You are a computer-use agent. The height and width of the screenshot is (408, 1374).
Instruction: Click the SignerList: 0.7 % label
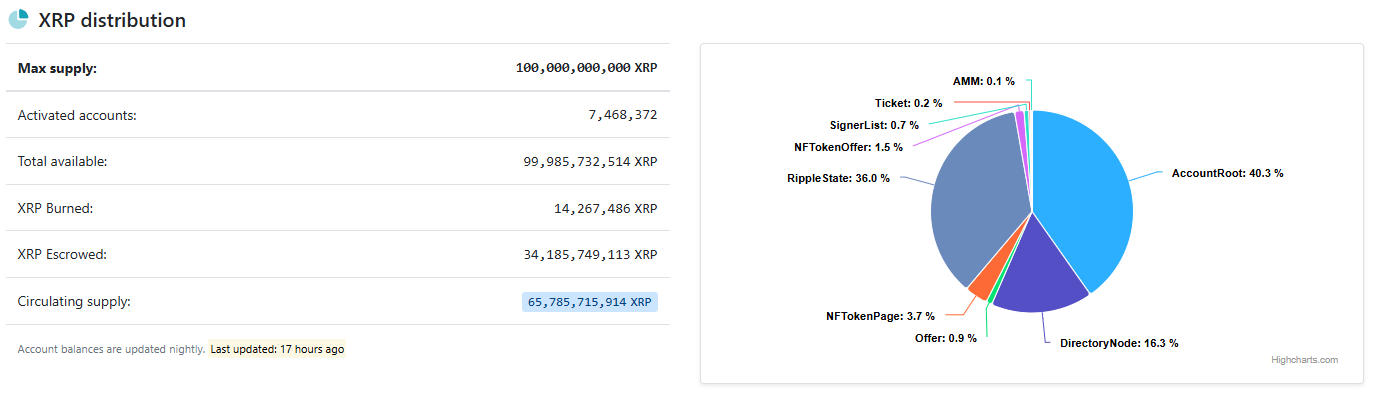[x=874, y=125]
